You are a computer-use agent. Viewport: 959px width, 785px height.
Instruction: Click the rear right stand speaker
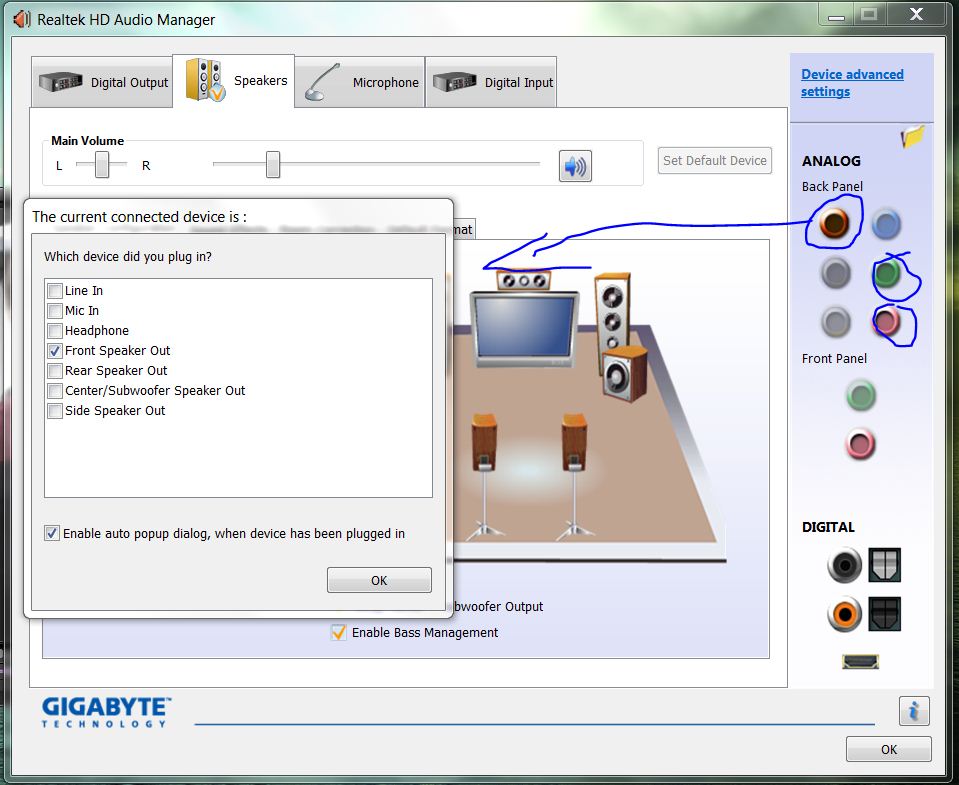574,477
